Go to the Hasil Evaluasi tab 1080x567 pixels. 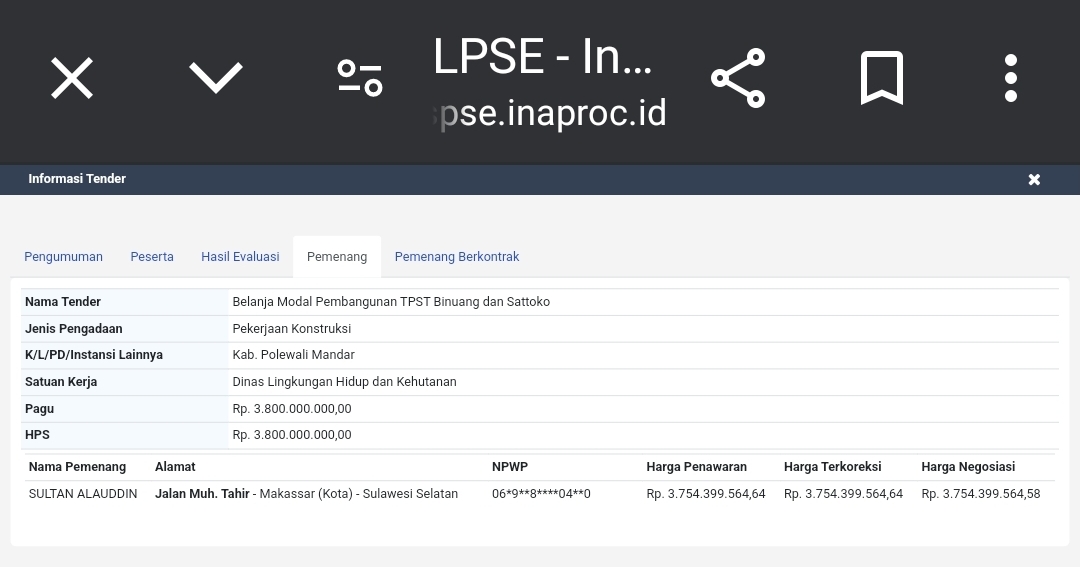pyautogui.click(x=240, y=257)
